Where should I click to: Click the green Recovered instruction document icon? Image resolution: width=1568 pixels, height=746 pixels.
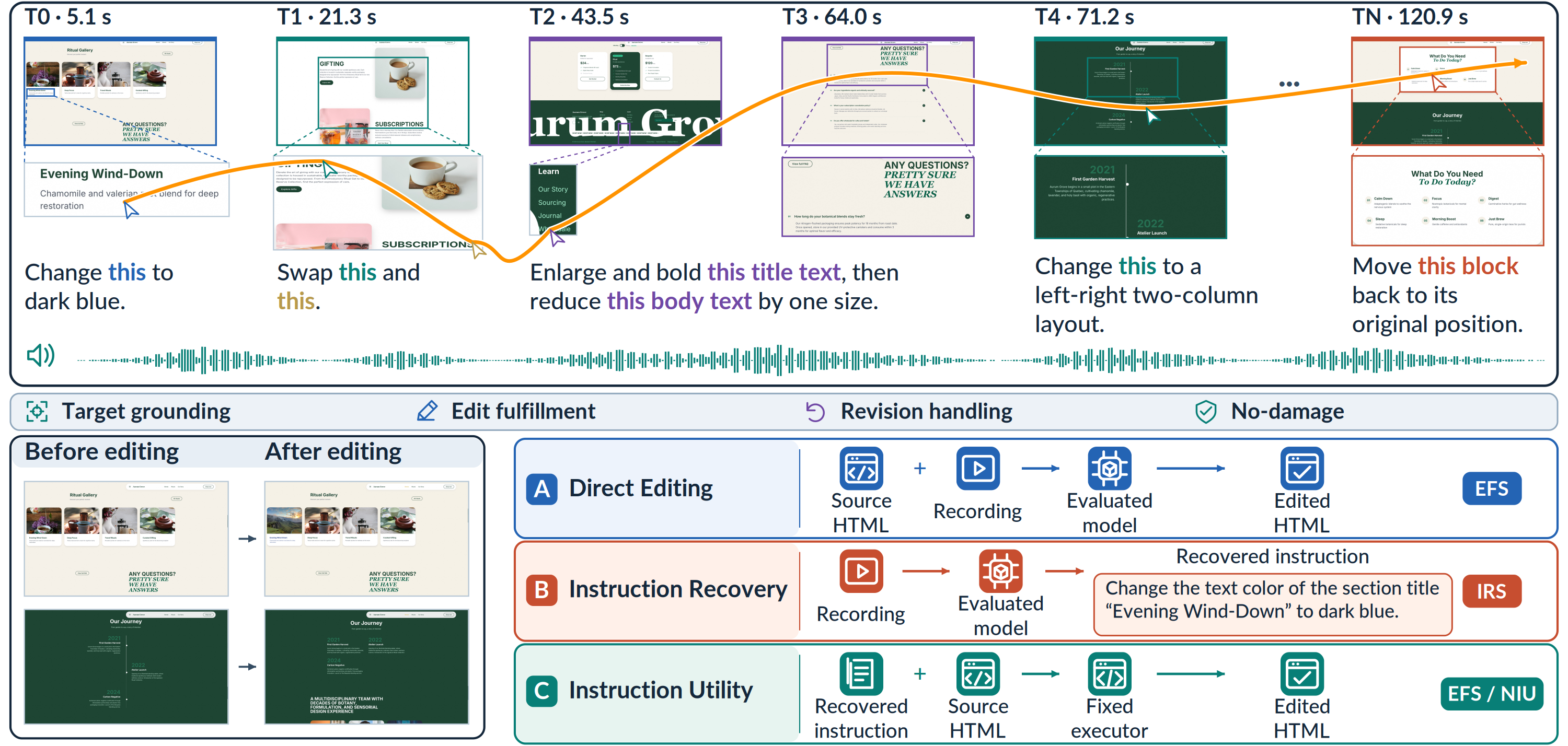click(861, 674)
